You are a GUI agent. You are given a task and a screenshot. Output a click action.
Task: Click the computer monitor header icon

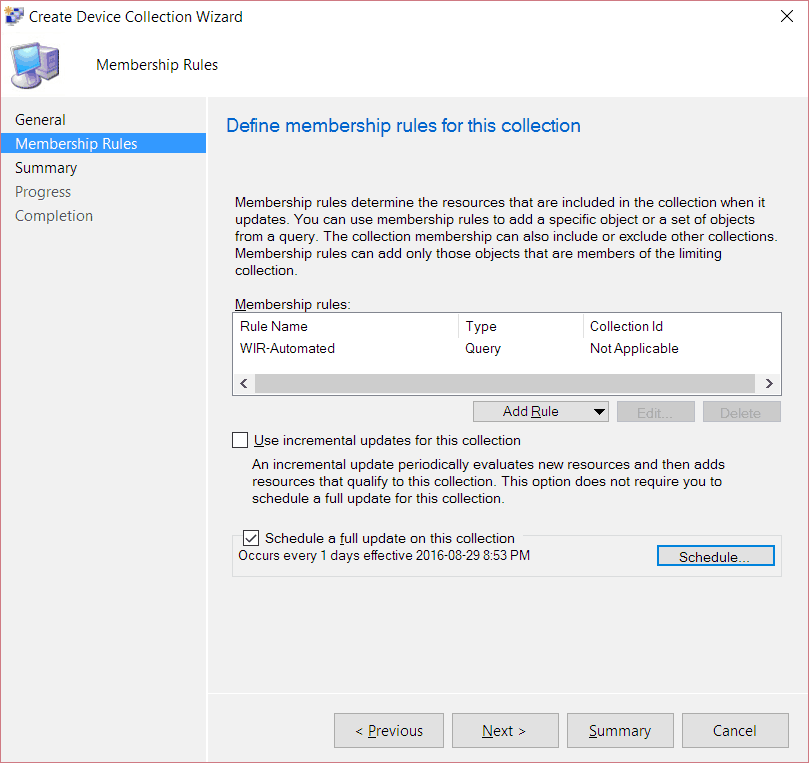click(35, 65)
